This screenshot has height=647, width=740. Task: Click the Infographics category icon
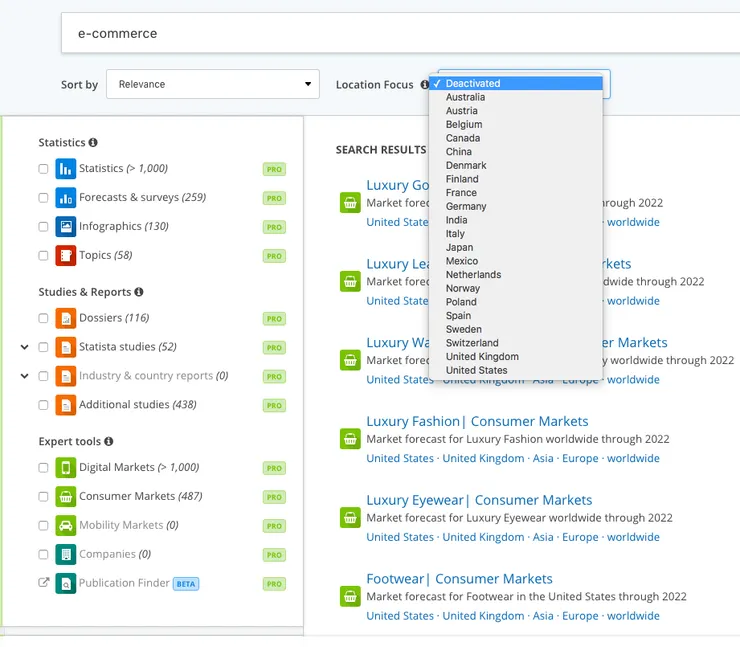point(66,226)
